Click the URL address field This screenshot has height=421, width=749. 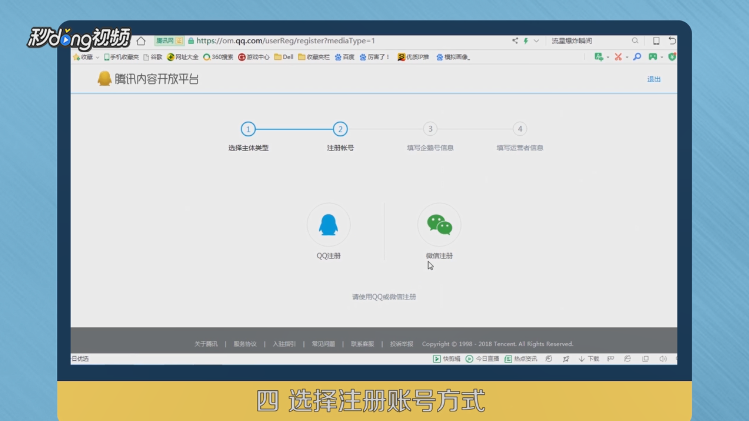point(286,41)
